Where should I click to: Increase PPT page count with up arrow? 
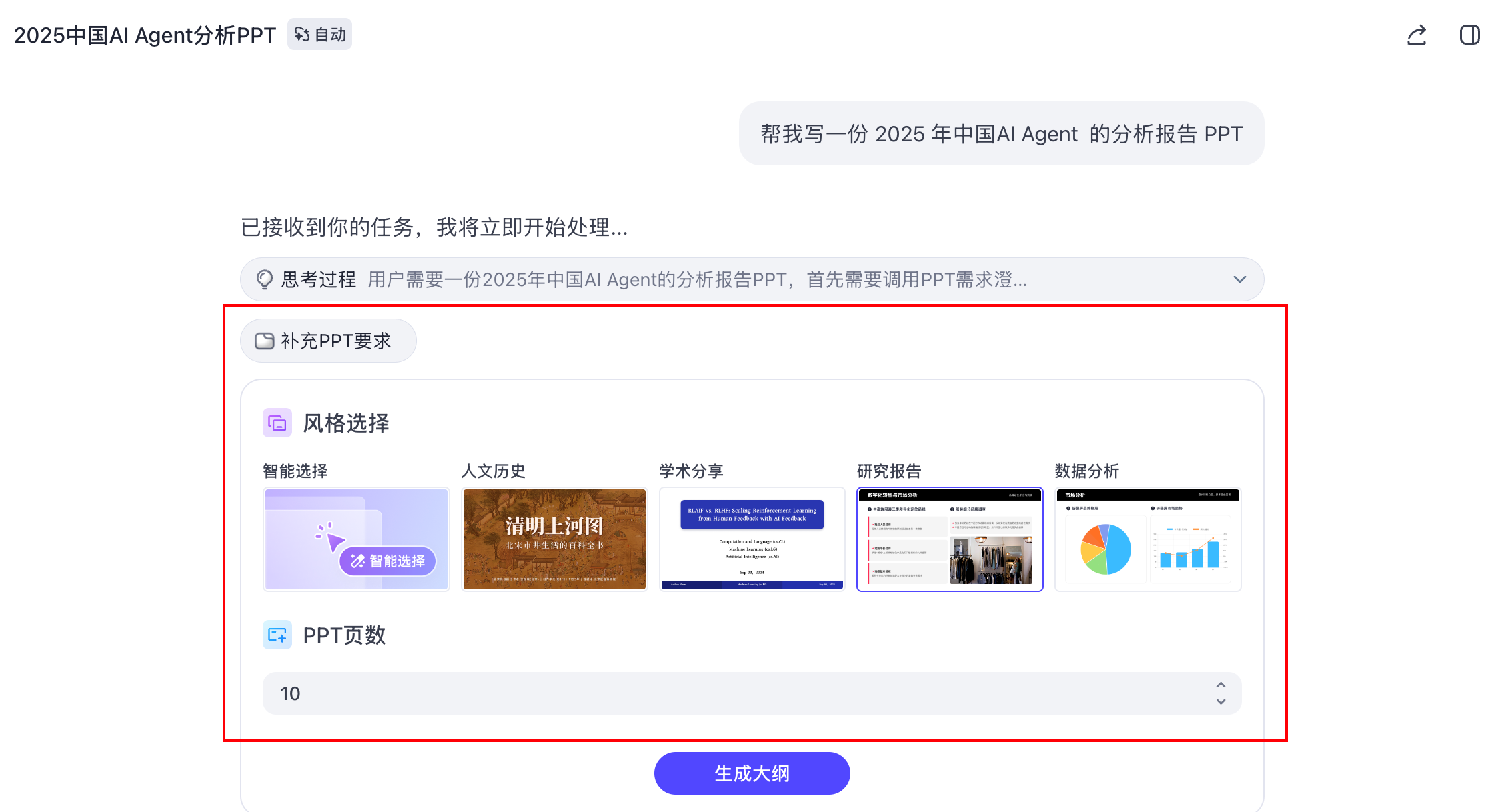(x=1221, y=685)
